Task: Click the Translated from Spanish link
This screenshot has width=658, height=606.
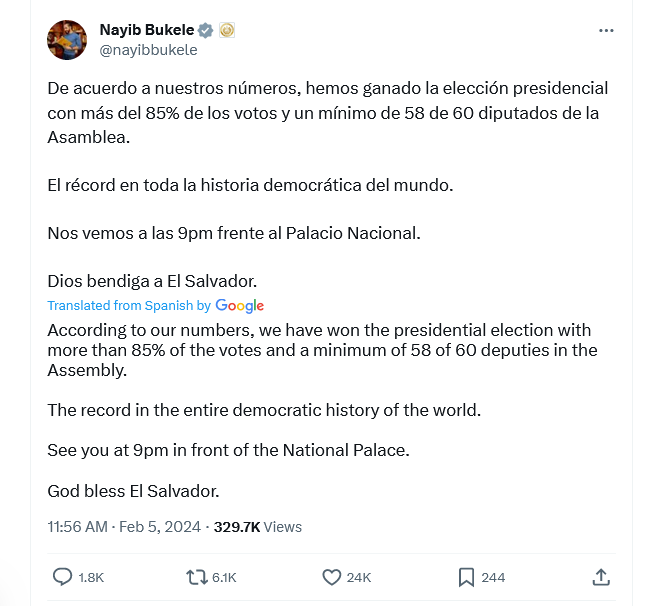Action: coord(120,306)
